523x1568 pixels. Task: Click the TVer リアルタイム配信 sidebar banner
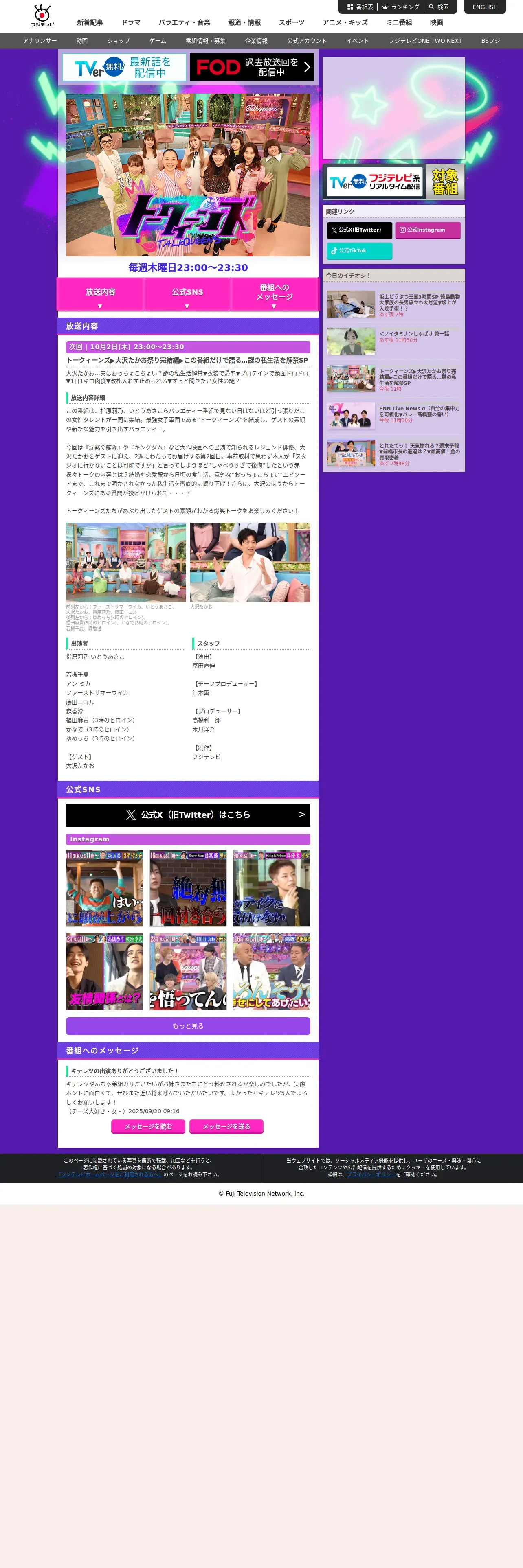click(394, 182)
